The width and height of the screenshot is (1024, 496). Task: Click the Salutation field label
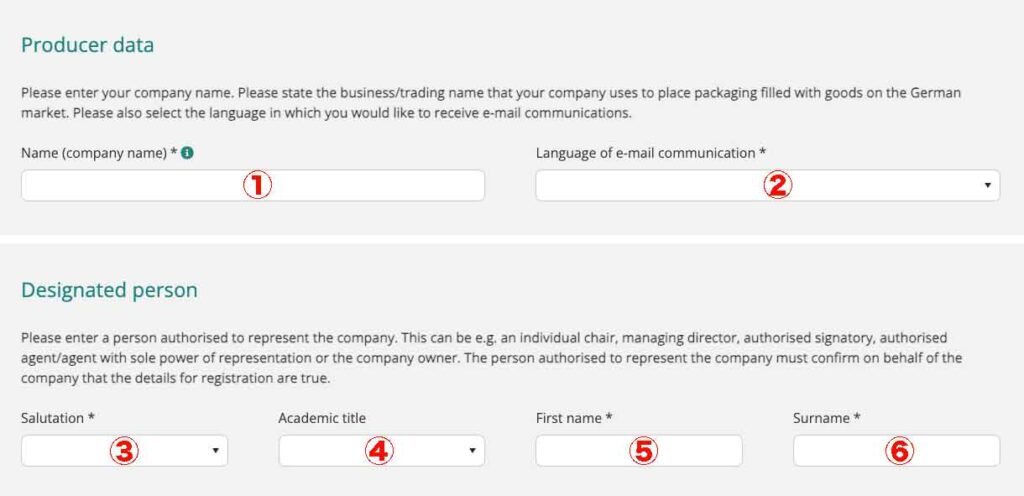(58, 418)
